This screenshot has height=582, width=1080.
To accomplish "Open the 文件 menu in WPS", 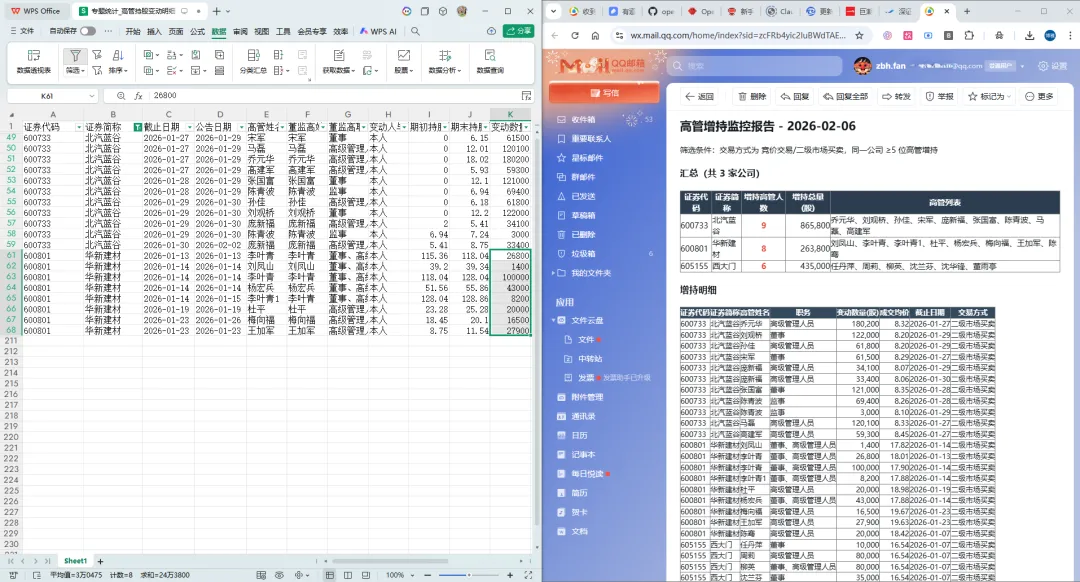I will (x=23, y=31).
